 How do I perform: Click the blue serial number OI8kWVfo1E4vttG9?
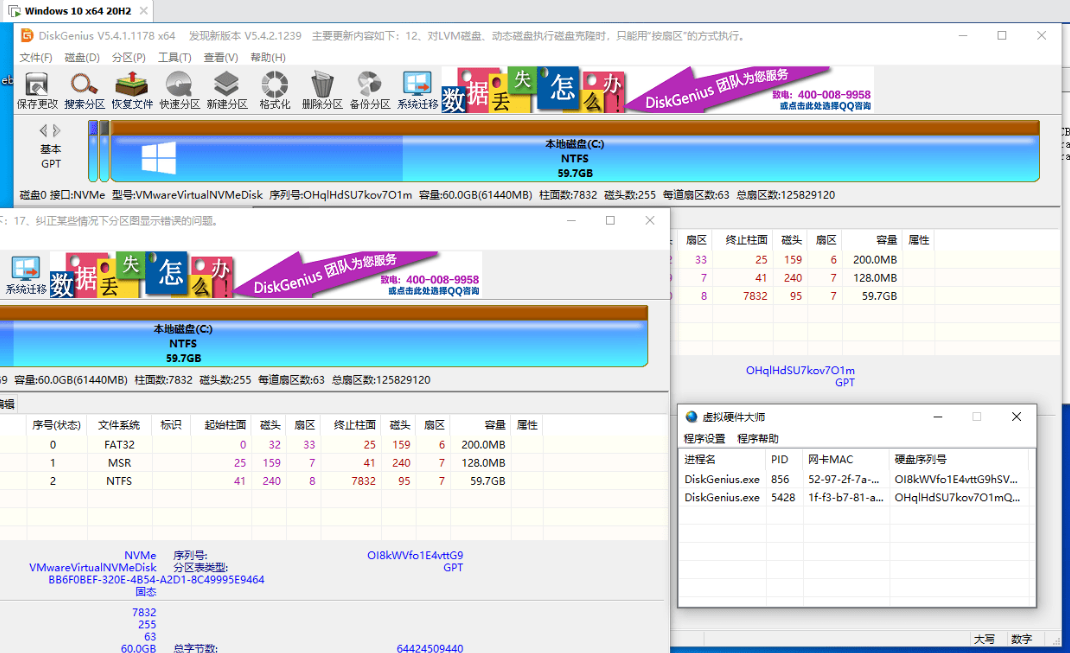[x=415, y=555]
